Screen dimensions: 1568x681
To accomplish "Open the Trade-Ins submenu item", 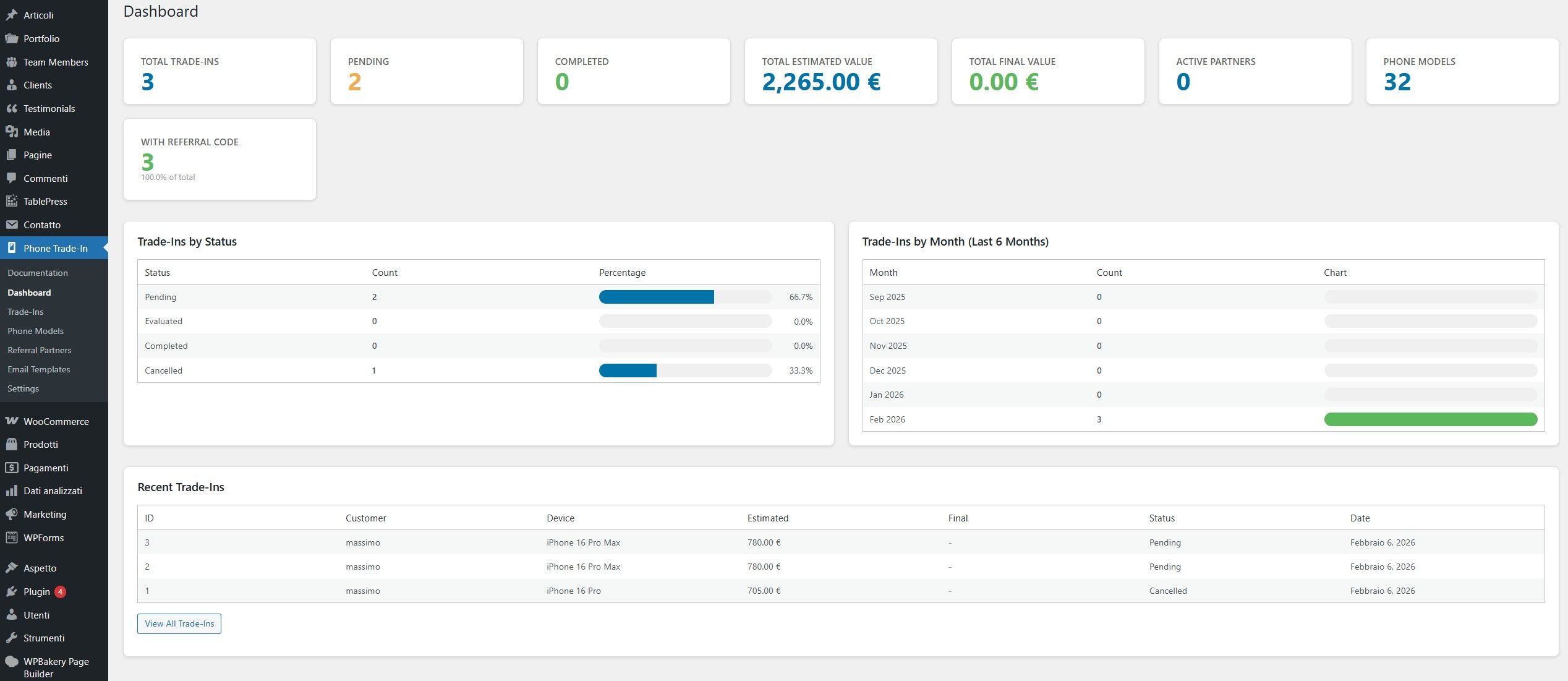I will [25, 312].
